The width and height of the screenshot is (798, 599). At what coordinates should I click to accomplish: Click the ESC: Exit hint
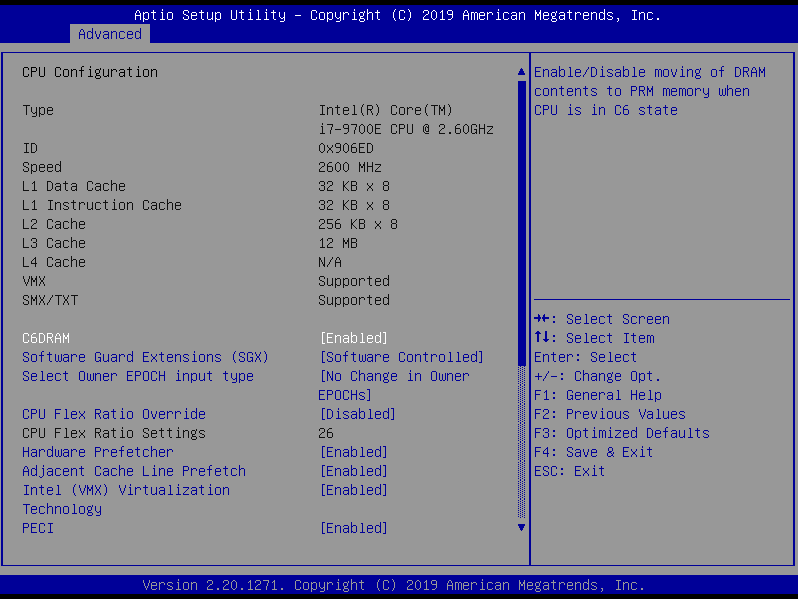(569, 471)
